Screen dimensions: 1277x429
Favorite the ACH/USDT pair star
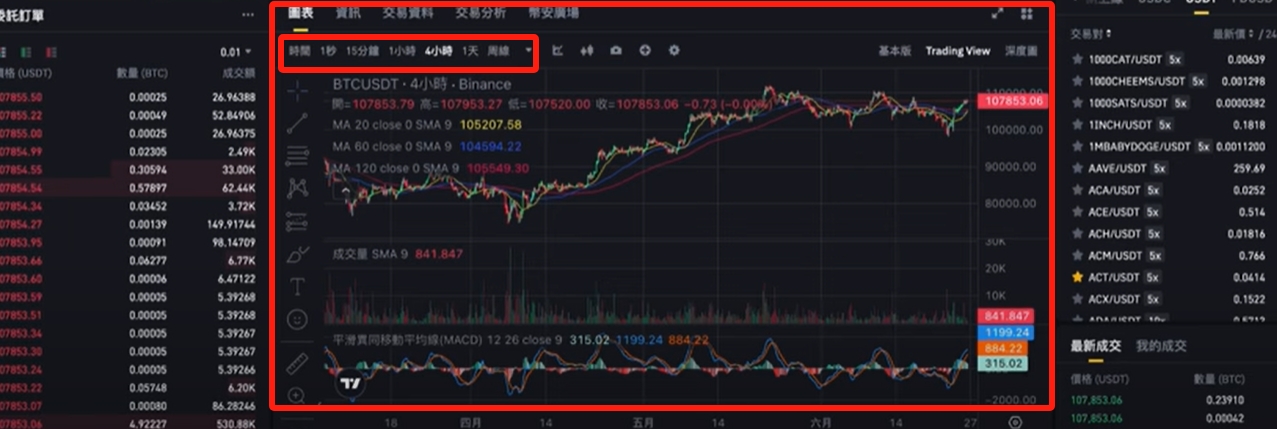[1077, 233]
